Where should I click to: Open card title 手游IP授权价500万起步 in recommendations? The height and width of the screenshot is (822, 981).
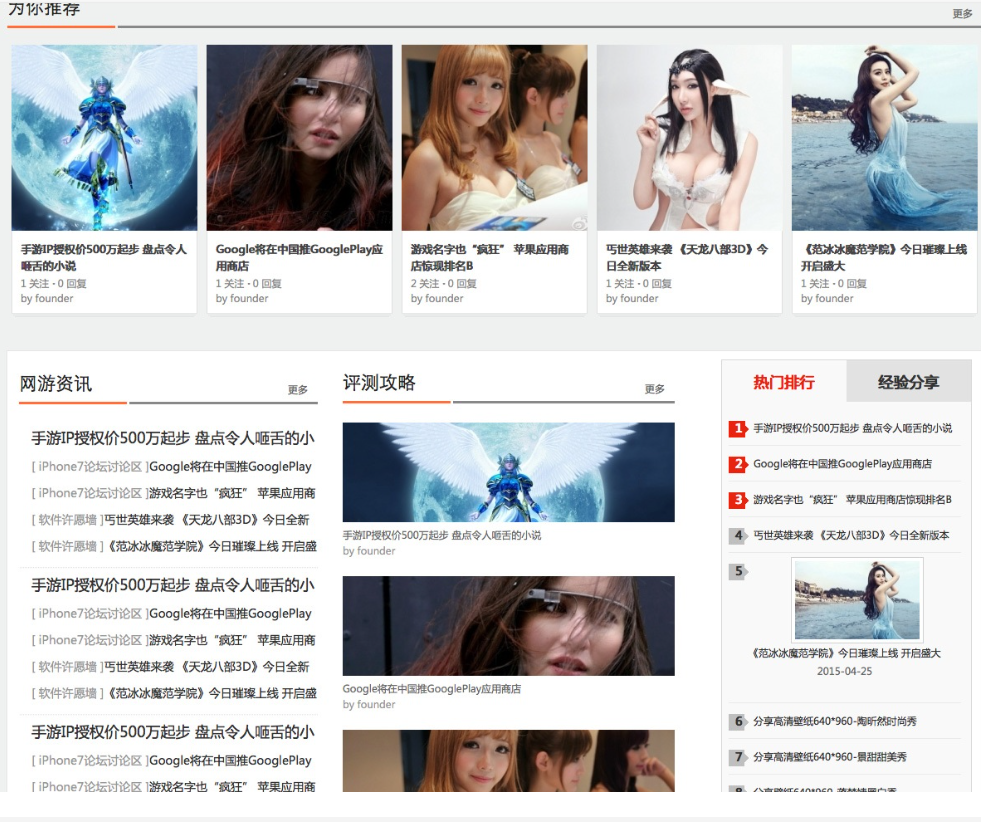point(104,257)
